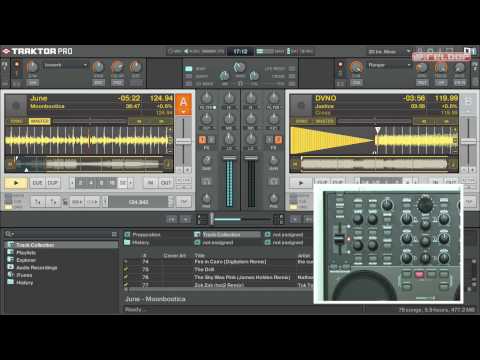Click the 124.940 BPM field on Deck A

click(x=138, y=202)
